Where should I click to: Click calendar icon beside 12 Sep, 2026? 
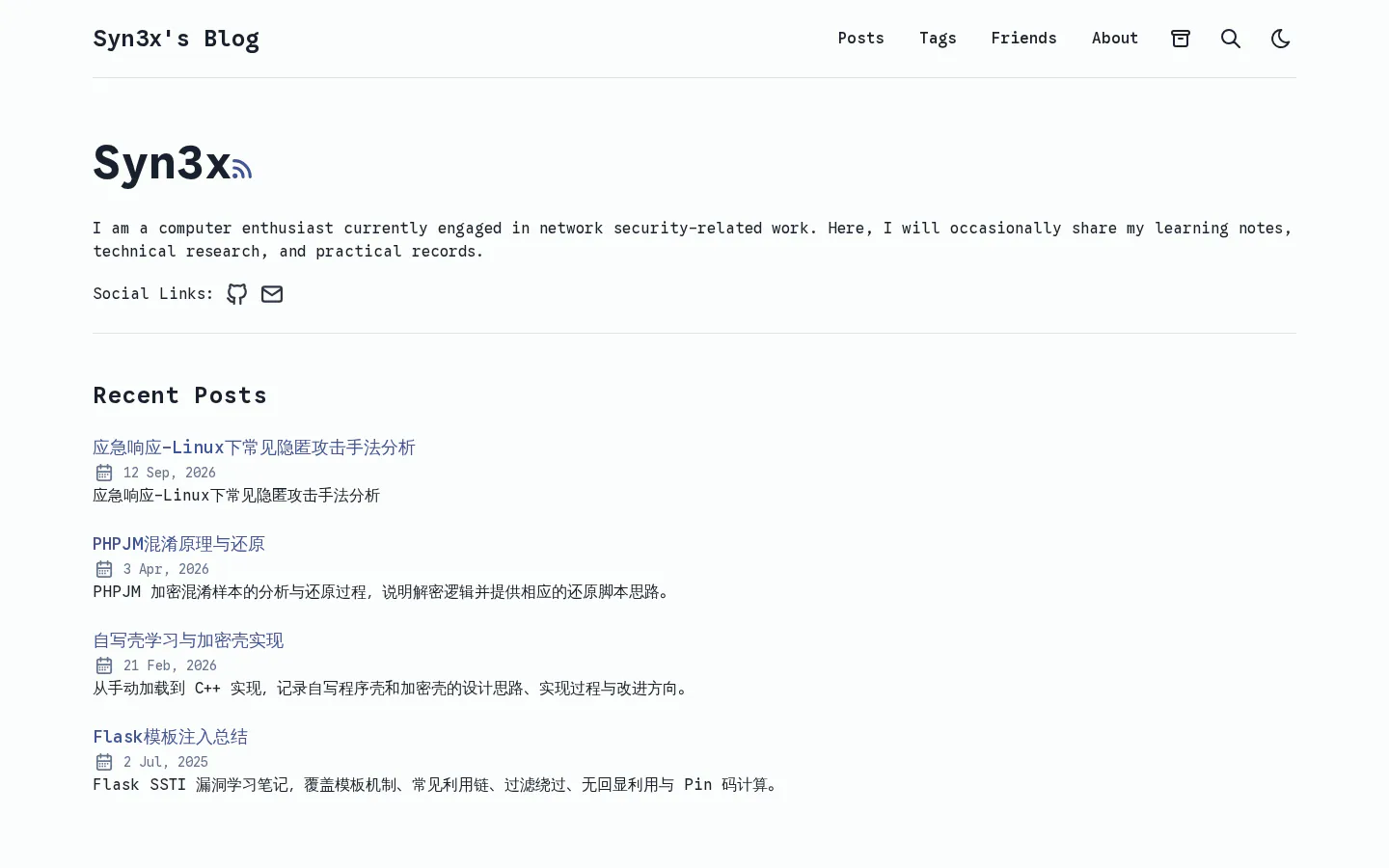(104, 473)
